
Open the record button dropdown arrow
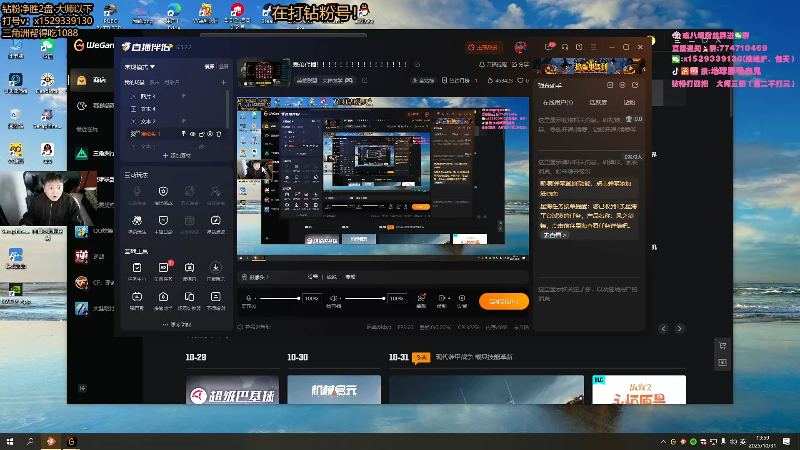(x=449, y=298)
